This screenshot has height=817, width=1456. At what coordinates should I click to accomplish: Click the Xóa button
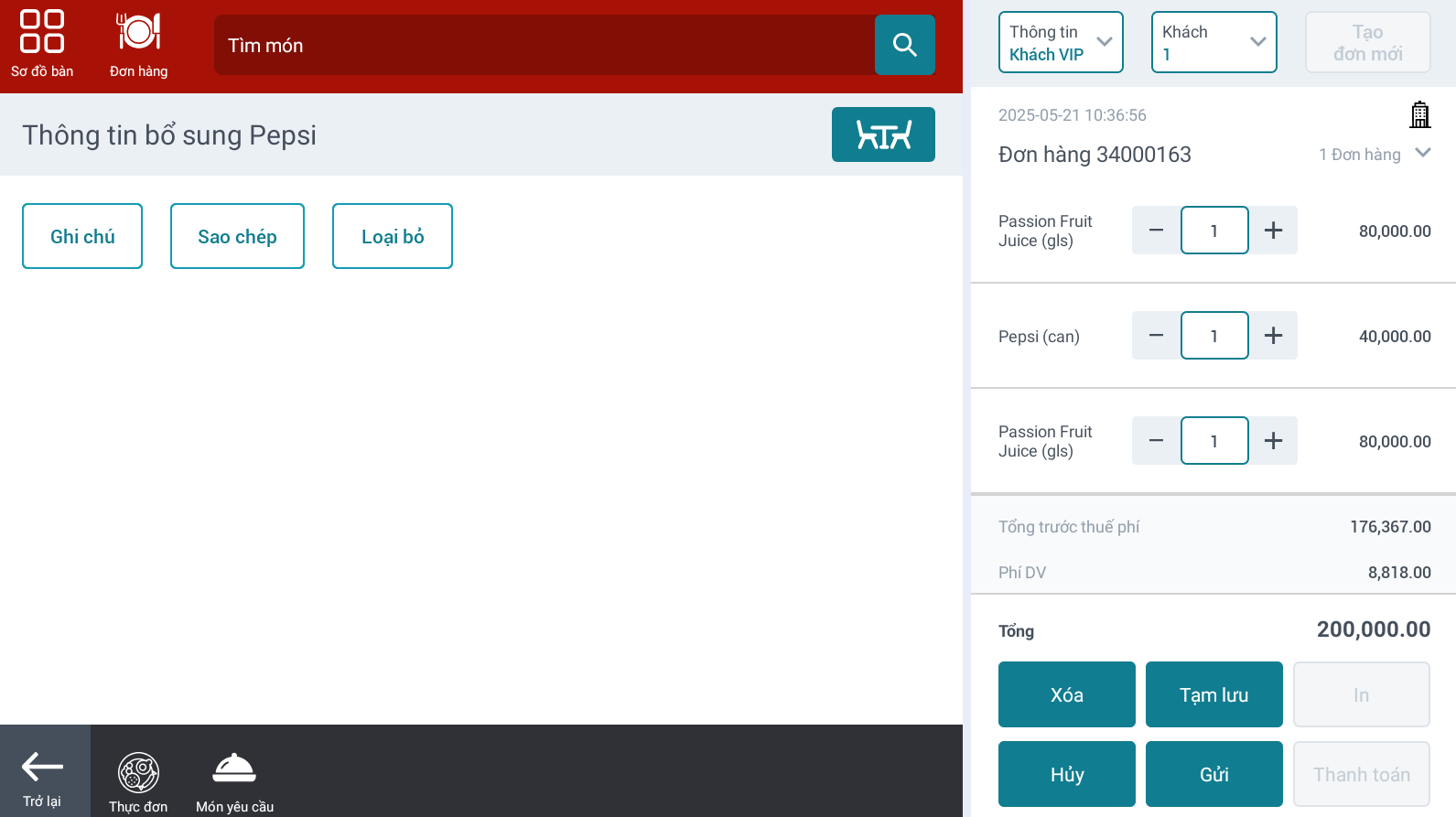tap(1067, 694)
